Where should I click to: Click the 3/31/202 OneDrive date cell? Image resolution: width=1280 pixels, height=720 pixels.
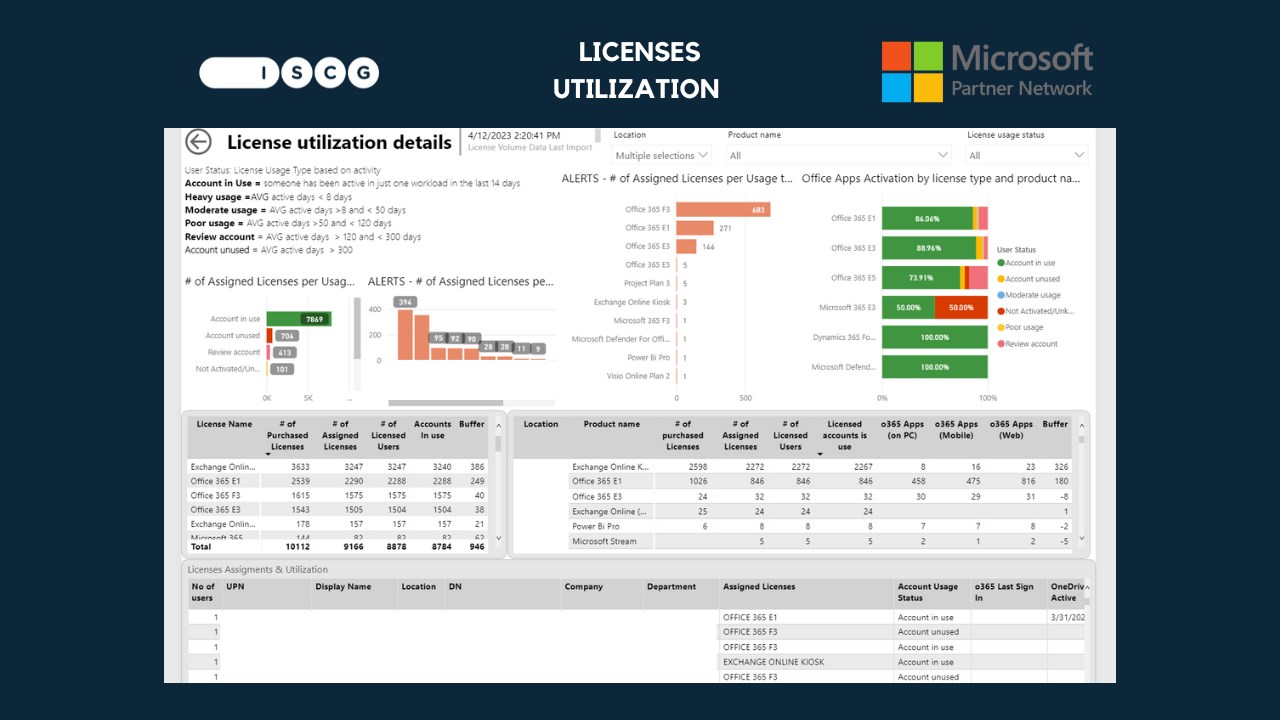[x=1068, y=618]
